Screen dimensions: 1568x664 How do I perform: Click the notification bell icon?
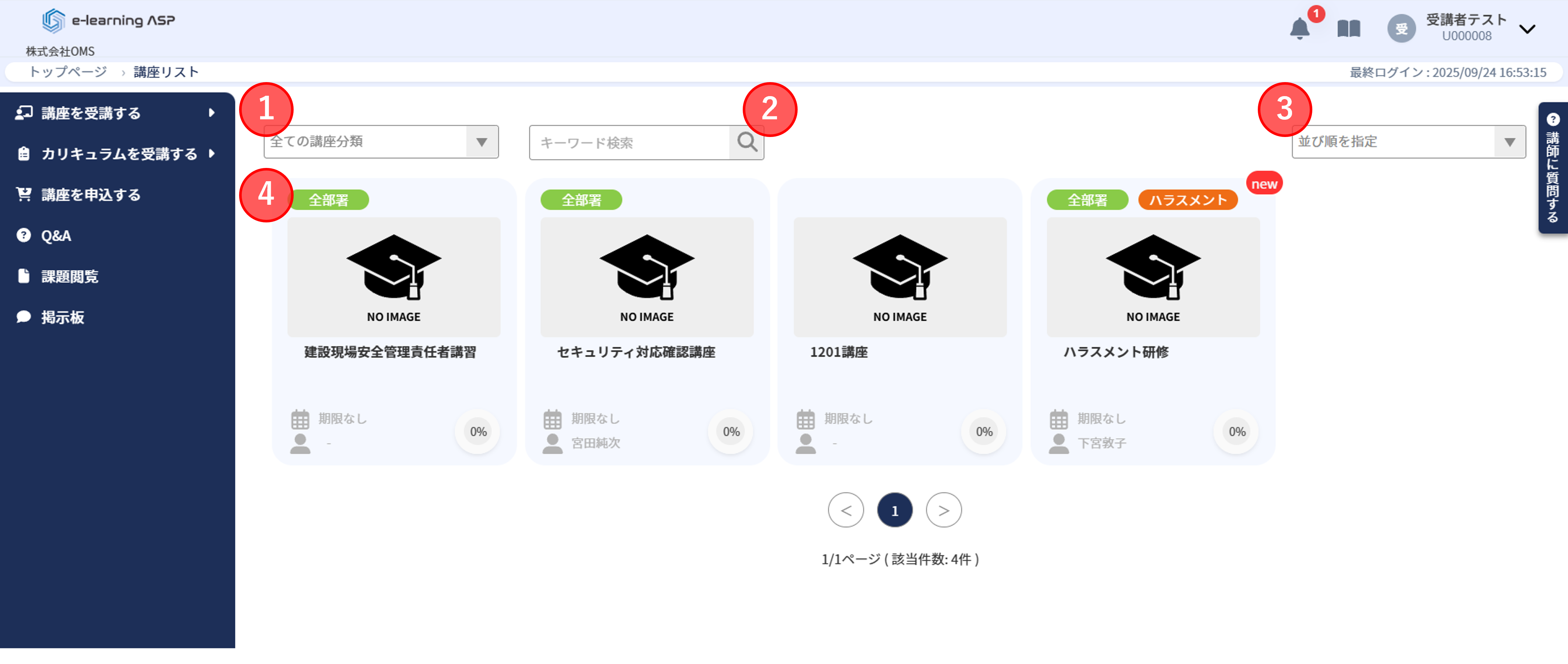(1299, 29)
